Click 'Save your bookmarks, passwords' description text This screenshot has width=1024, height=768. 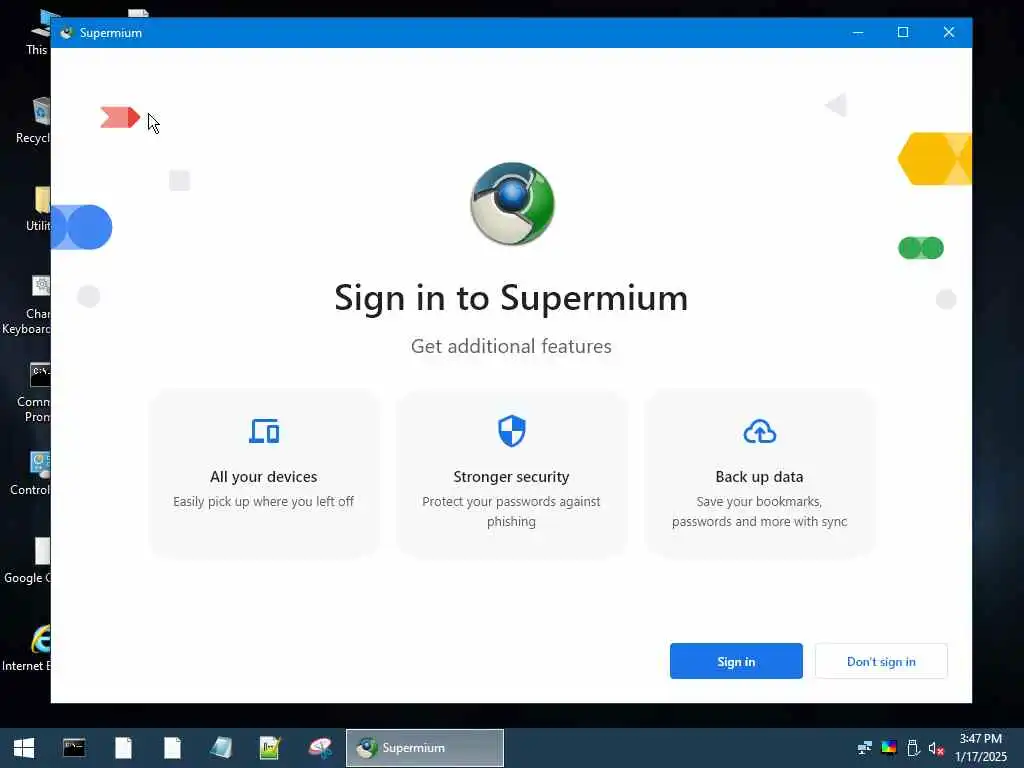[760, 511]
